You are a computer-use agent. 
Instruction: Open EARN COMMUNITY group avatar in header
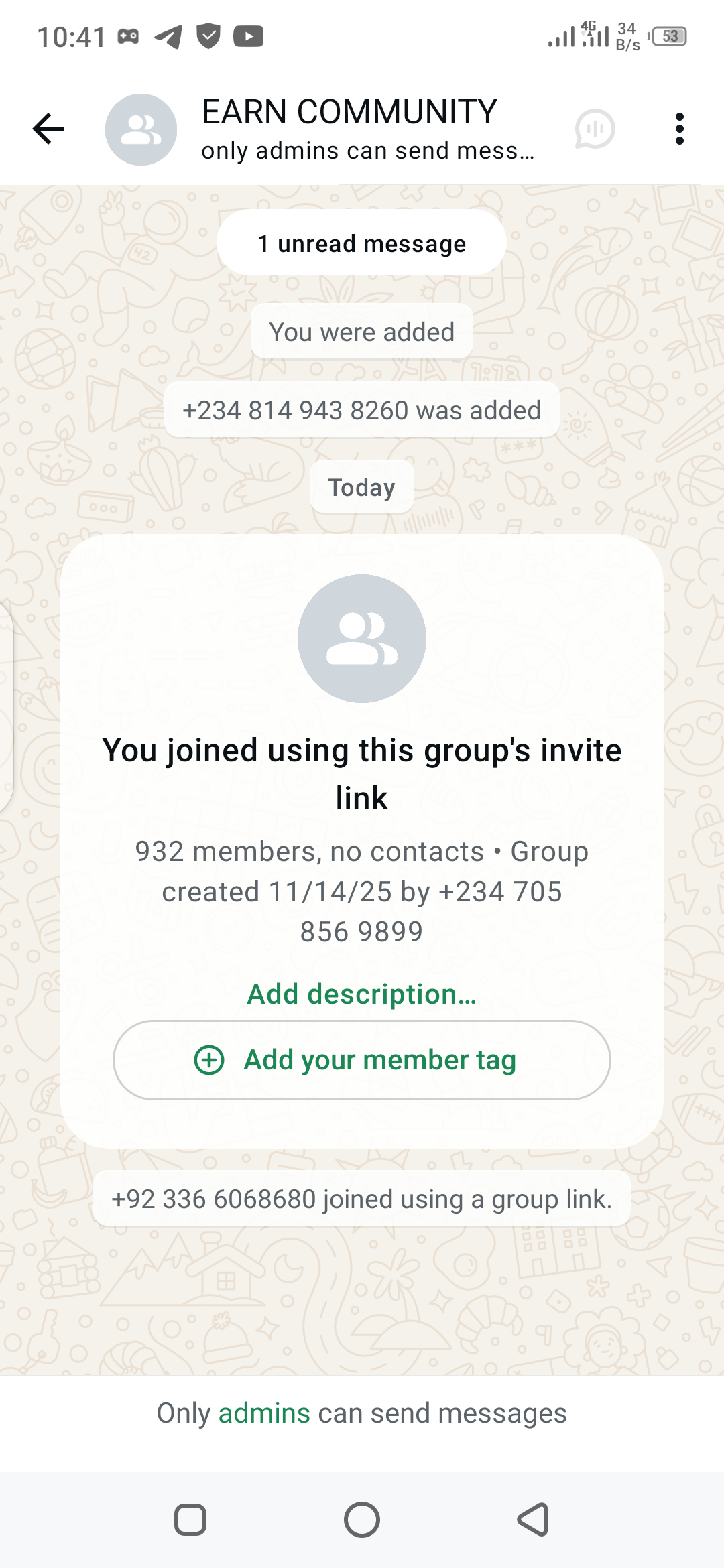point(141,129)
